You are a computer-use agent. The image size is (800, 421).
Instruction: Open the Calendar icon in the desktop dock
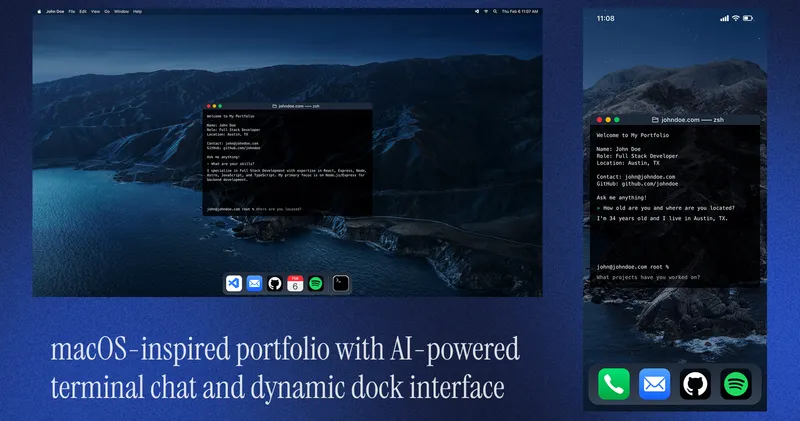(295, 283)
